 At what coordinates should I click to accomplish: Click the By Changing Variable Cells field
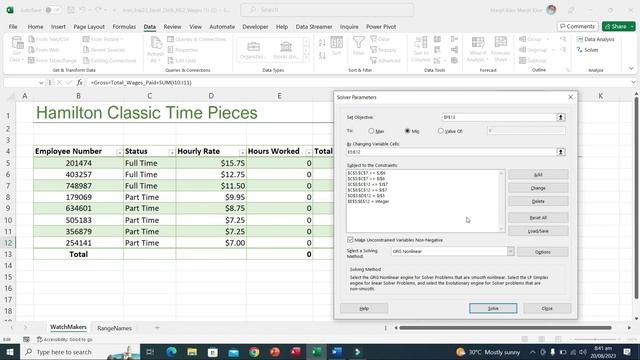click(451, 152)
